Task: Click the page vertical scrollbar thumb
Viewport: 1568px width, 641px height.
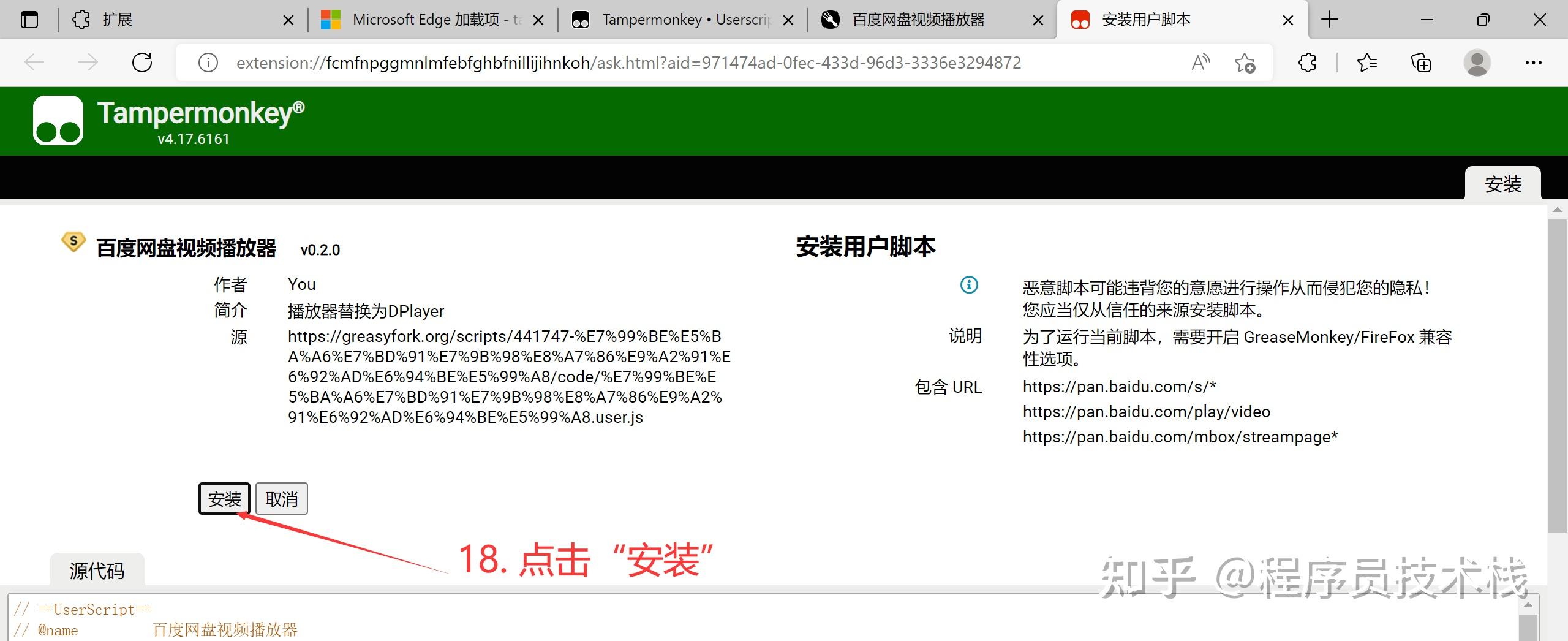Action: (1556, 376)
